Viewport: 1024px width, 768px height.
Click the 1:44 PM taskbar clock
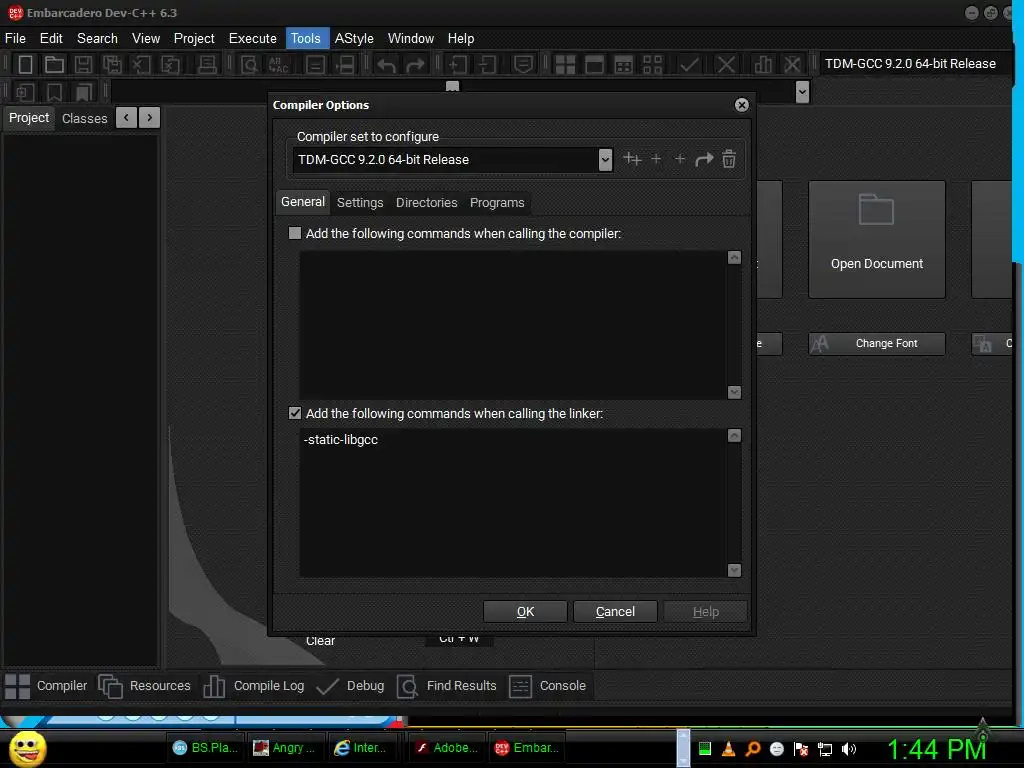pos(936,749)
